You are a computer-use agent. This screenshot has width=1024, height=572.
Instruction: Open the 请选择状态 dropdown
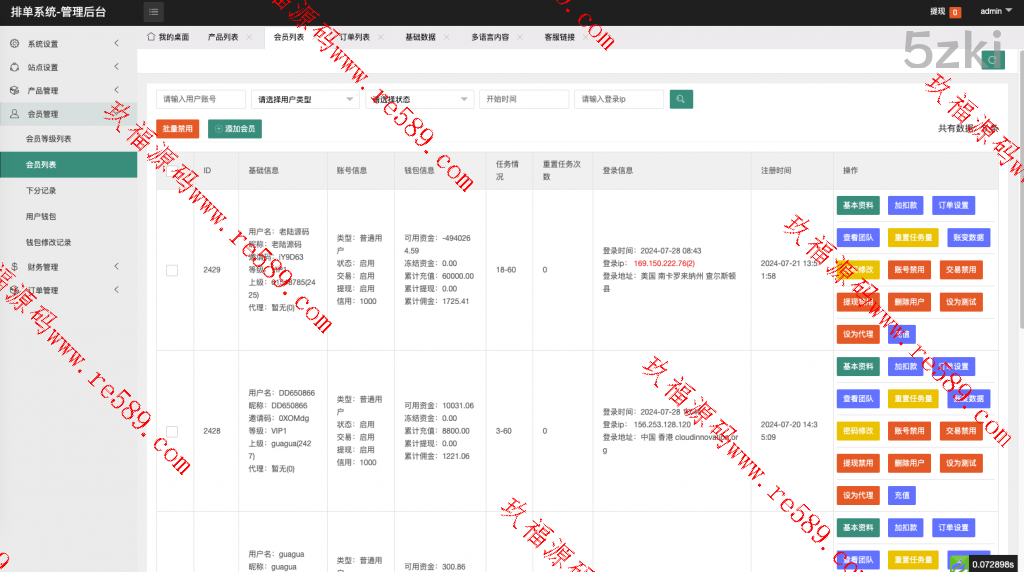coord(420,99)
